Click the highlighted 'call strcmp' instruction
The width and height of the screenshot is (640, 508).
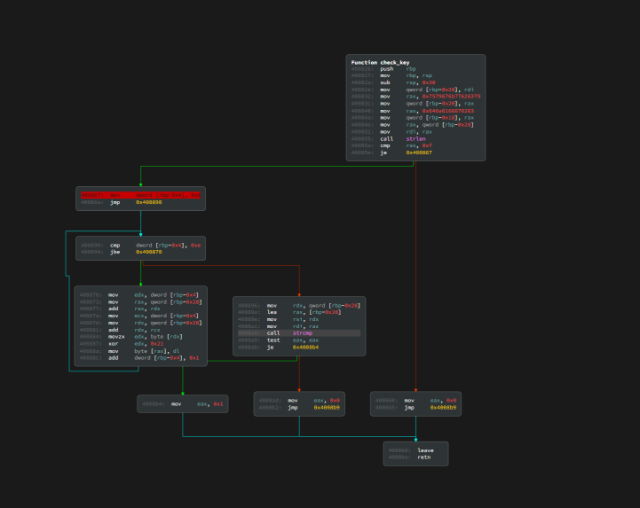[x=299, y=333]
